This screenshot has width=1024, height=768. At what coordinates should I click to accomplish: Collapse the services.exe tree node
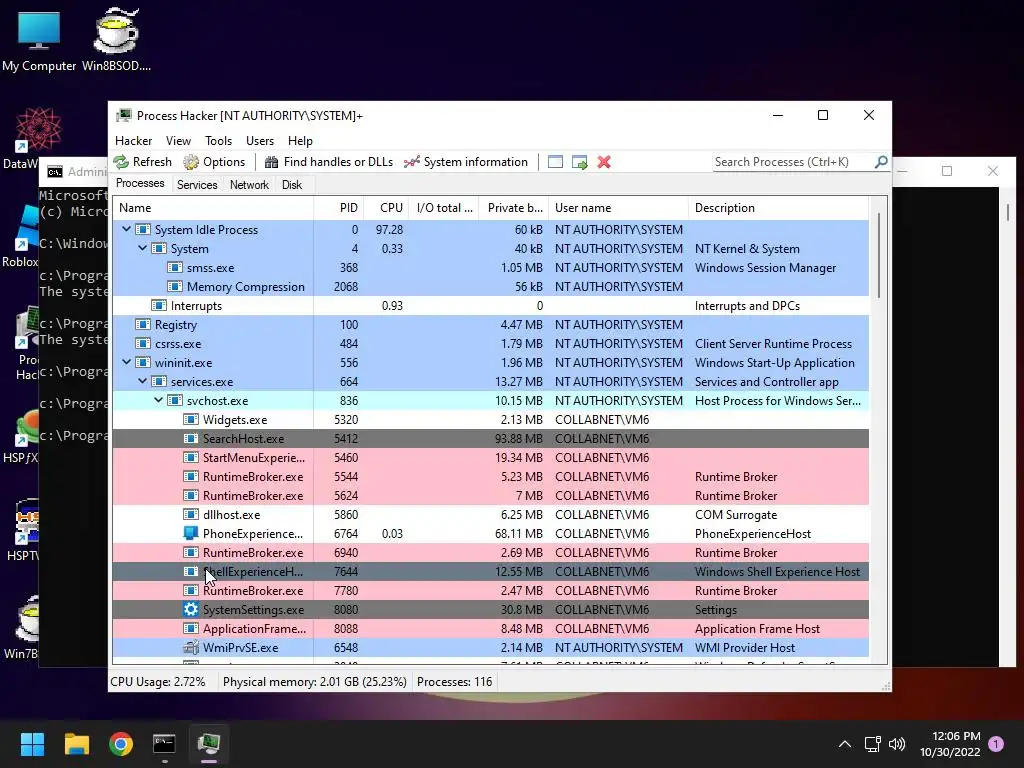point(142,381)
